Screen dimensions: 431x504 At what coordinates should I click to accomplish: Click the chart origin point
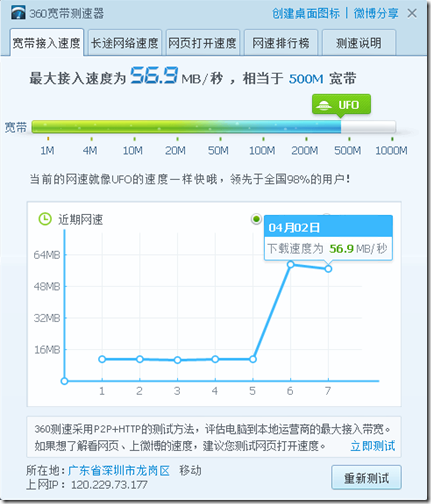tap(65, 381)
